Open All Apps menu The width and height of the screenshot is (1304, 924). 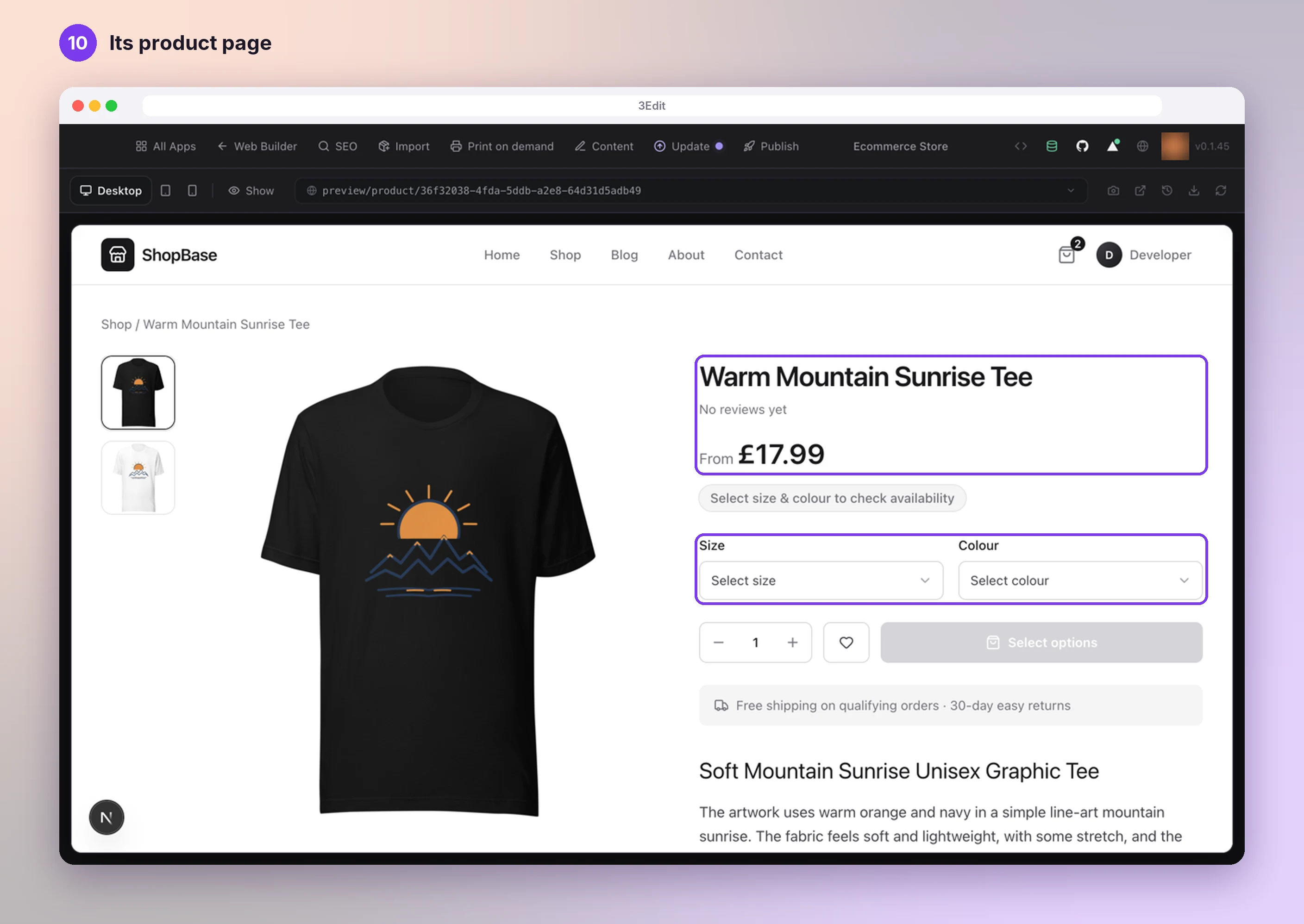click(166, 146)
